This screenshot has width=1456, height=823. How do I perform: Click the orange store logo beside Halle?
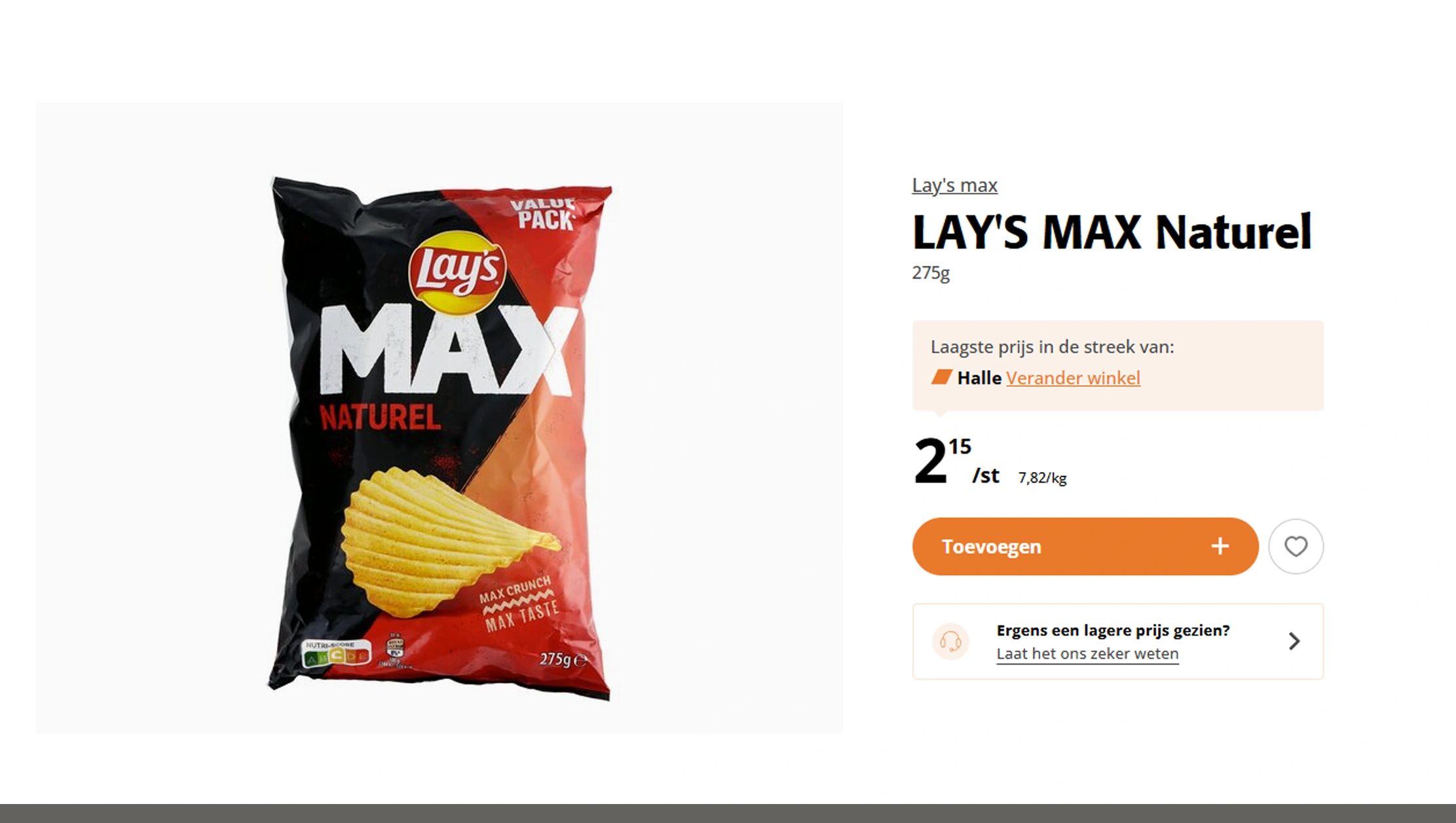coord(942,377)
